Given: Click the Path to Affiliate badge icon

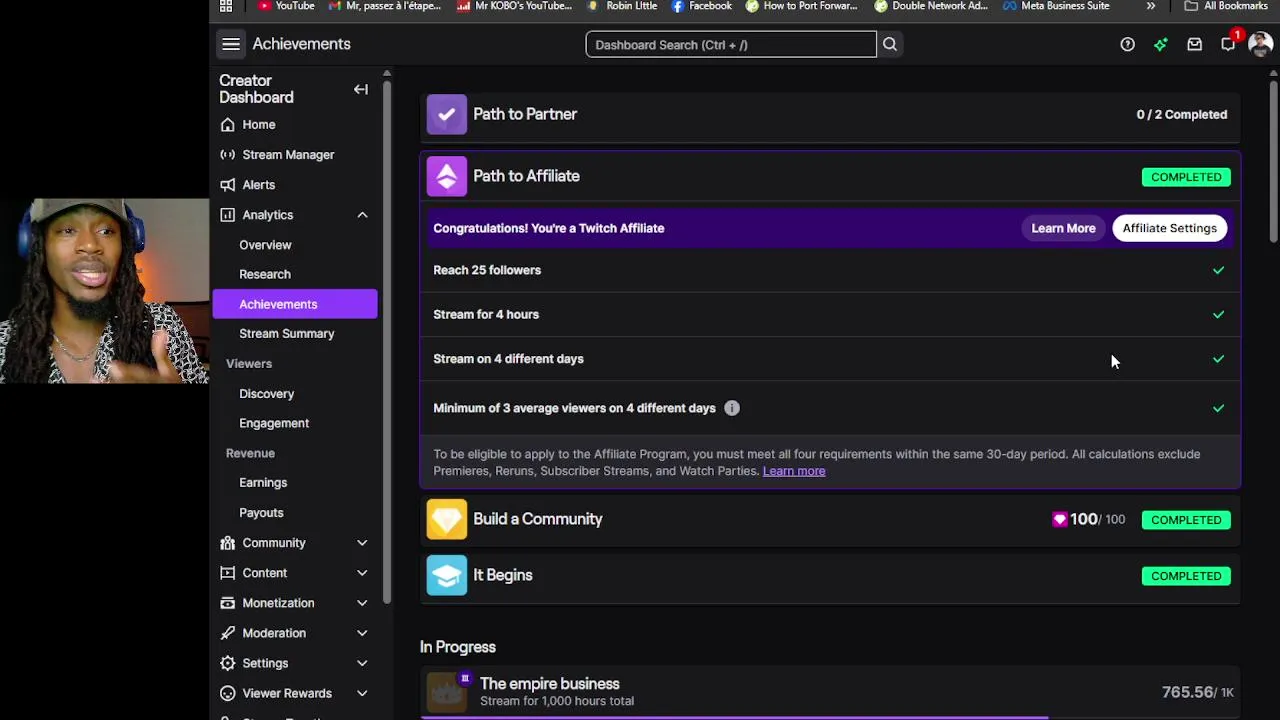Looking at the screenshot, I should coord(447,176).
